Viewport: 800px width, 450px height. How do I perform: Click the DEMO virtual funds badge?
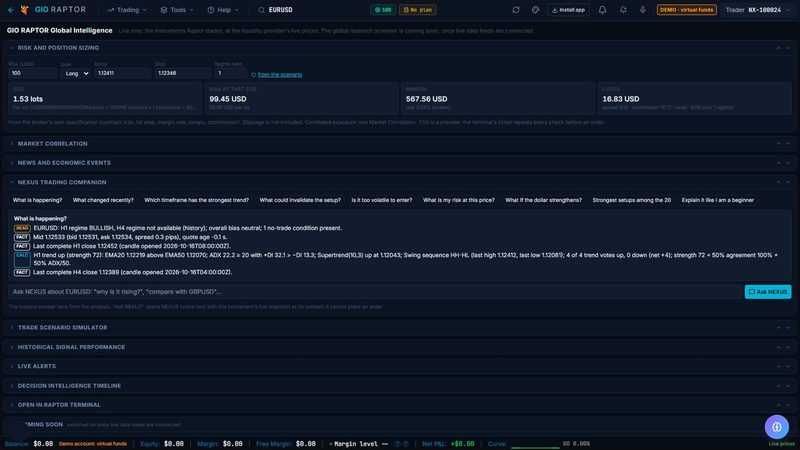[x=687, y=10]
